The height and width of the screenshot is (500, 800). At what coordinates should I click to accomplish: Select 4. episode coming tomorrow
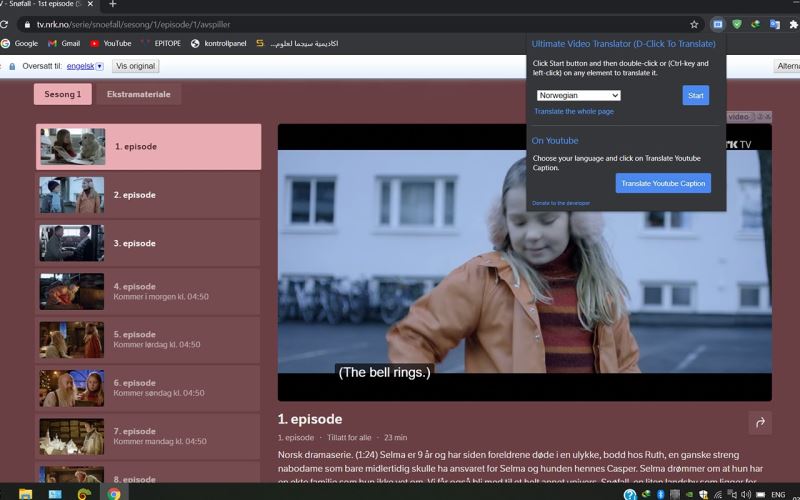tap(148, 291)
